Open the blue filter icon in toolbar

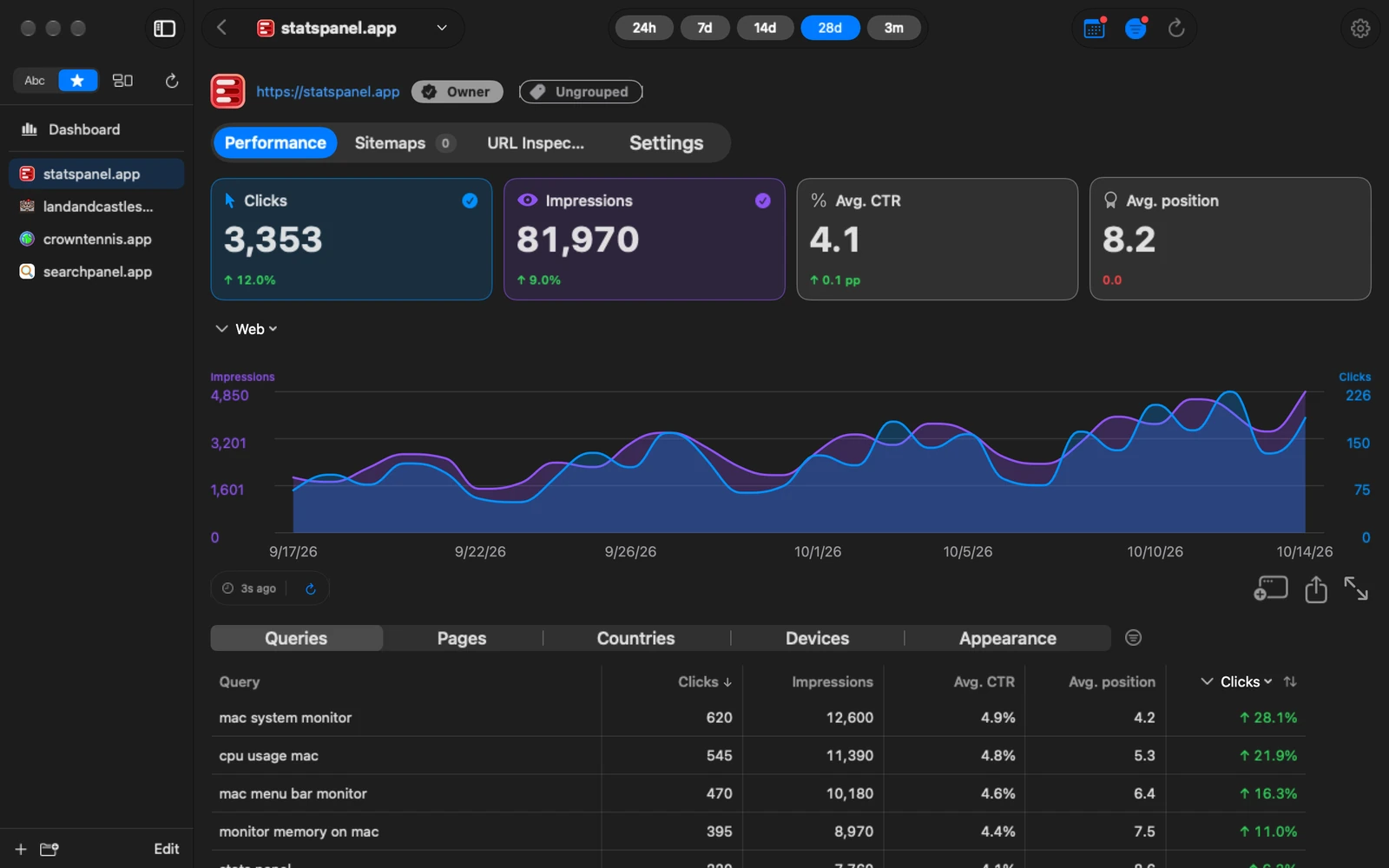tap(1136, 29)
